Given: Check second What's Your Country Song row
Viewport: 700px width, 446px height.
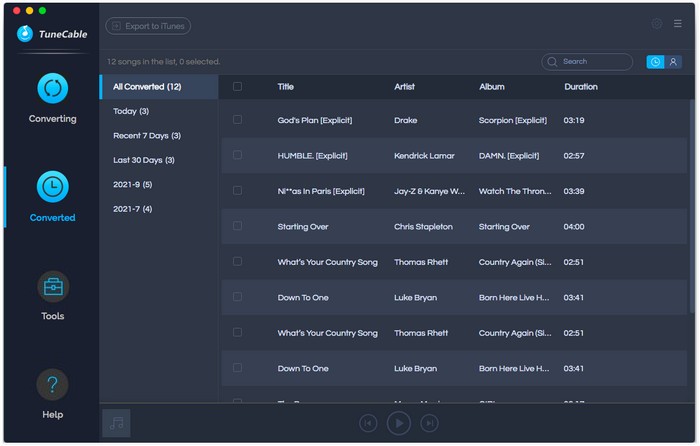Looking at the screenshot, I should pyautogui.click(x=238, y=332).
